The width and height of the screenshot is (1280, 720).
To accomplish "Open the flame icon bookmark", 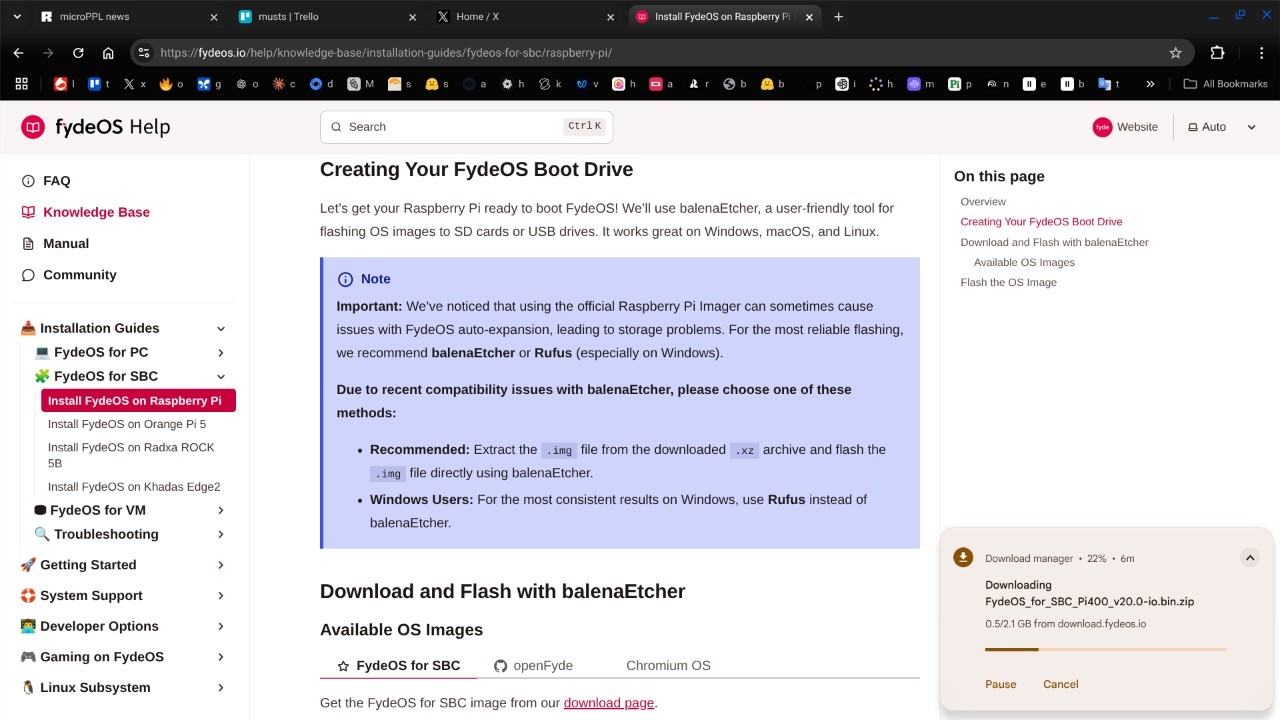I will (x=171, y=84).
